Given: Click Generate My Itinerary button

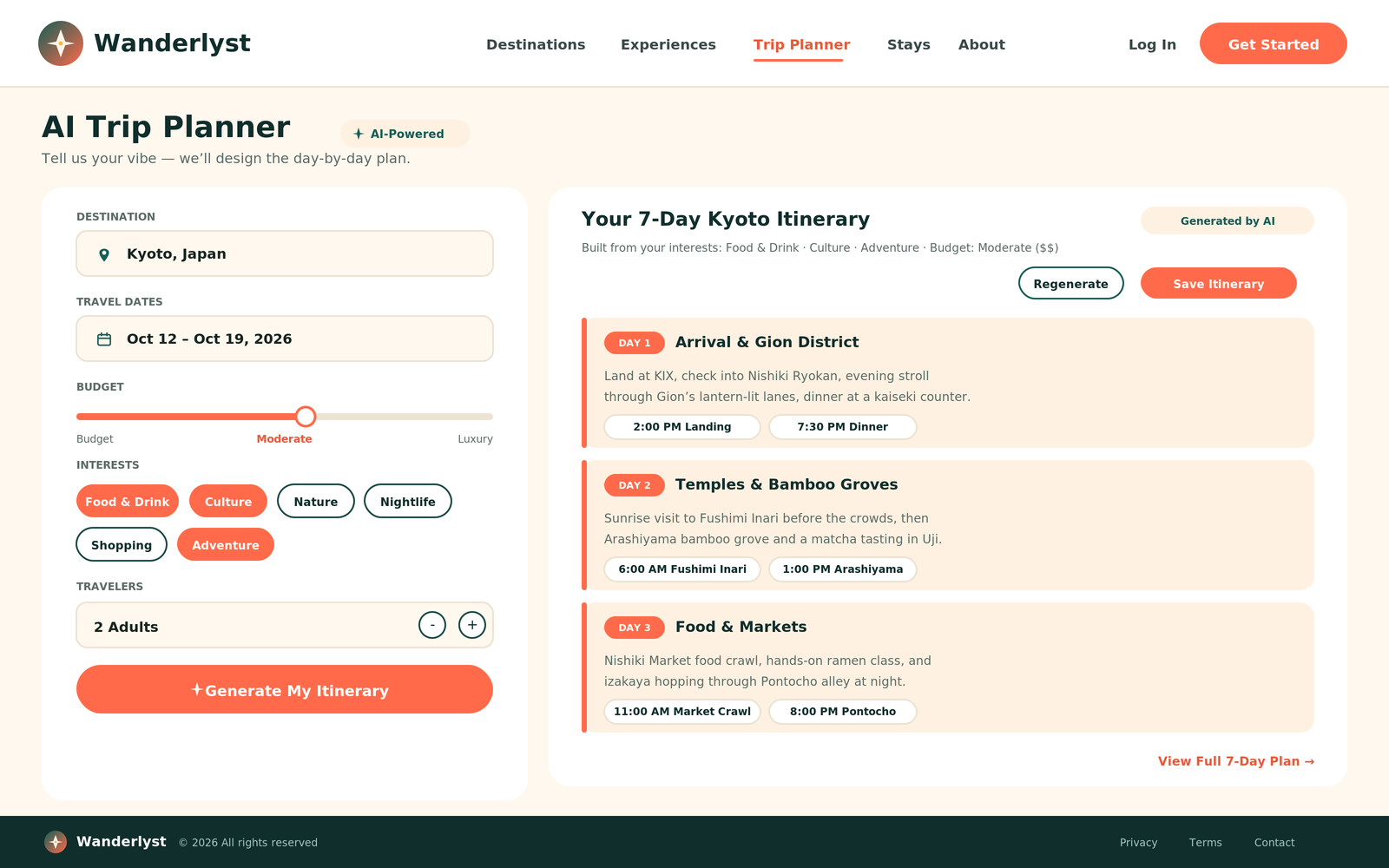Looking at the screenshot, I should point(285,689).
